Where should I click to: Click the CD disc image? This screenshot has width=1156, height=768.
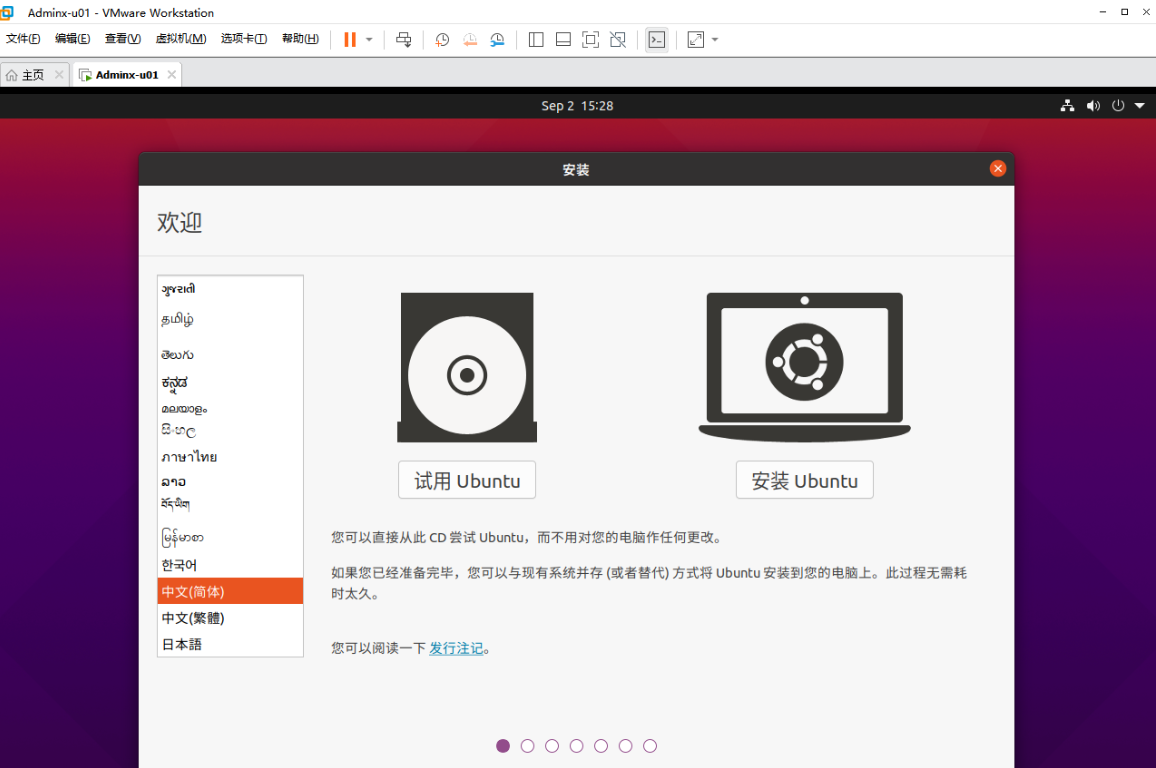(x=467, y=367)
